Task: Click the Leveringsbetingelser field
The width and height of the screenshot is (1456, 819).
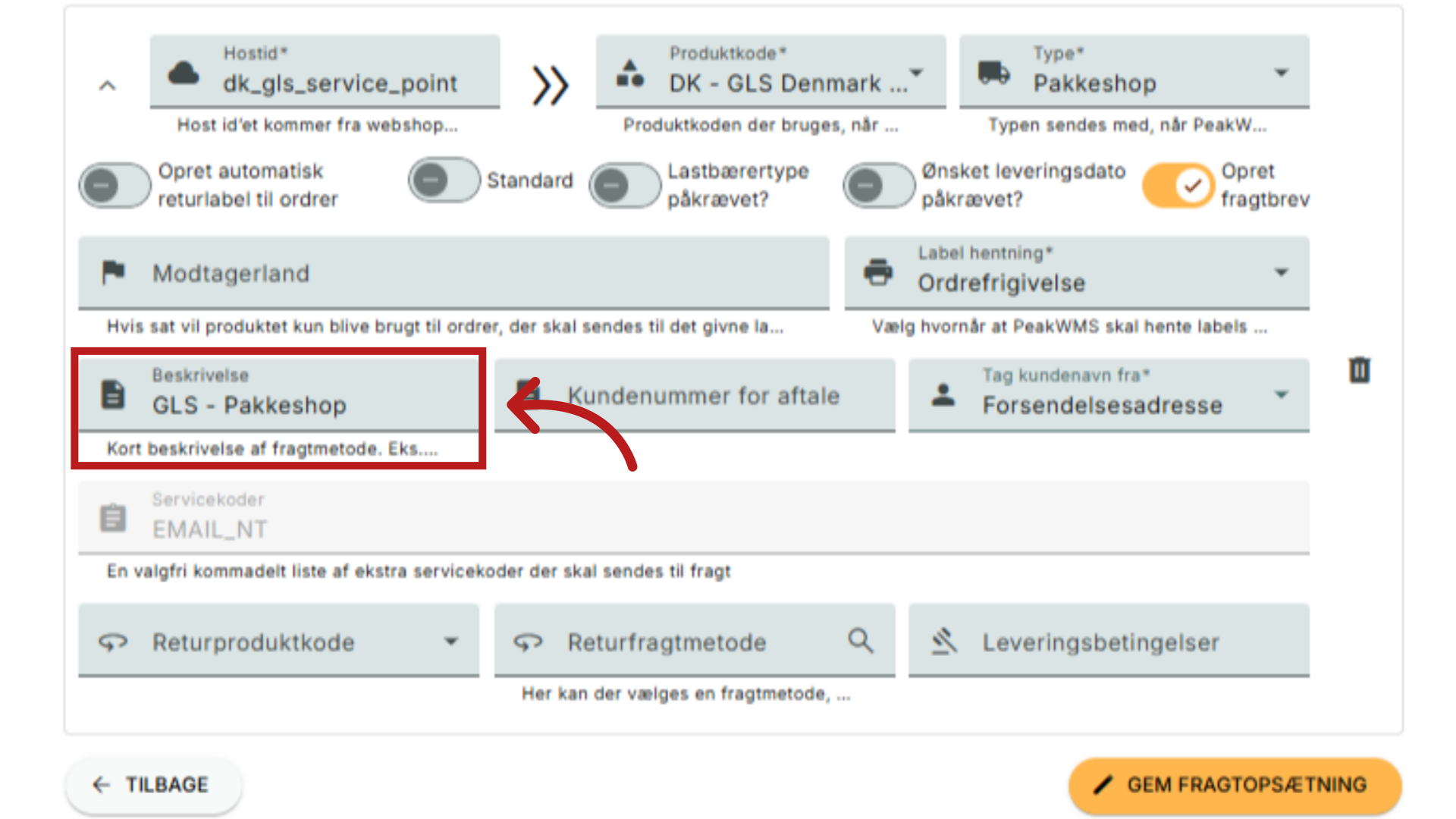Action: pos(1109,640)
